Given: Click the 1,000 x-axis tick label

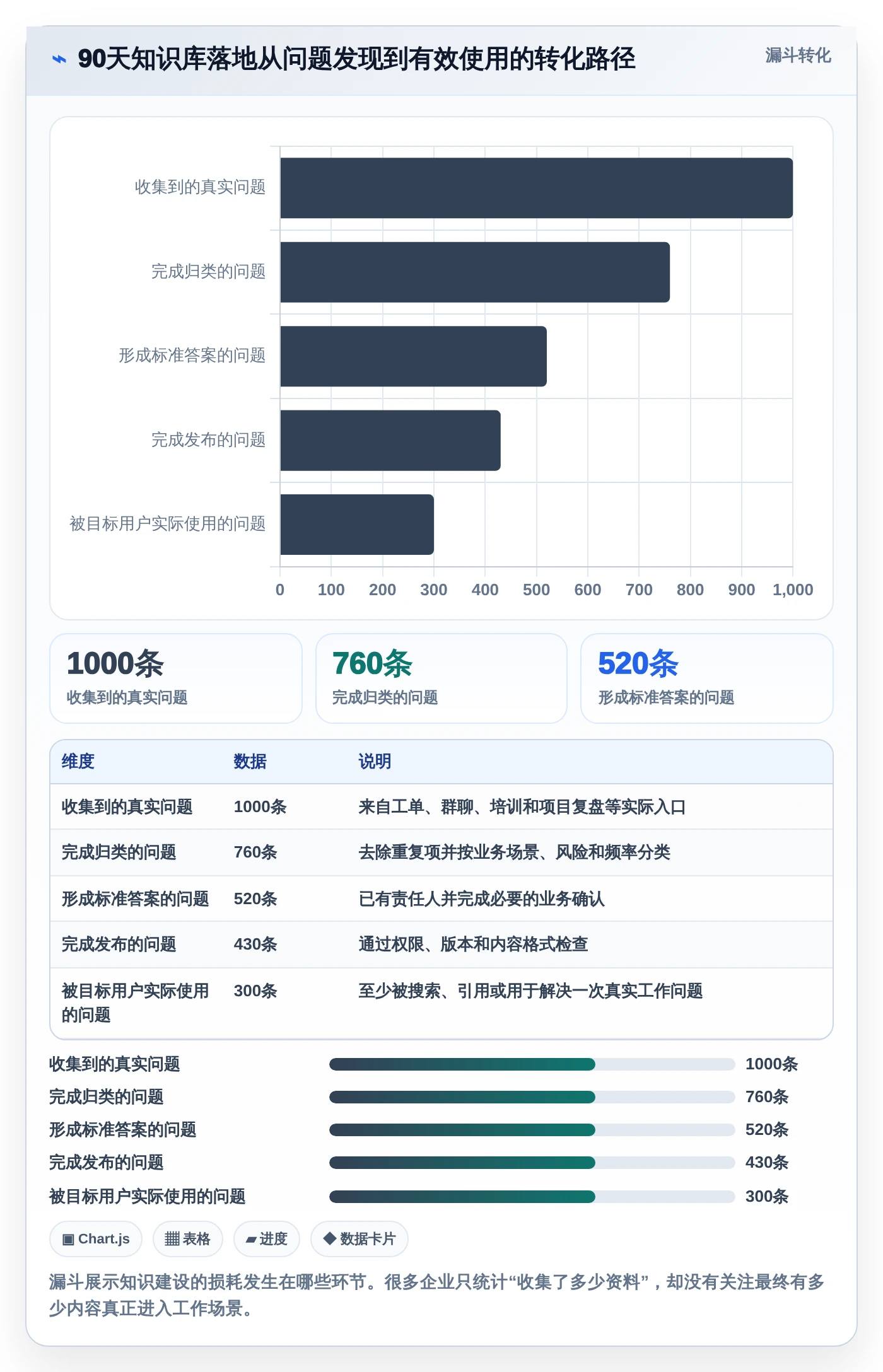Looking at the screenshot, I should [793, 590].
